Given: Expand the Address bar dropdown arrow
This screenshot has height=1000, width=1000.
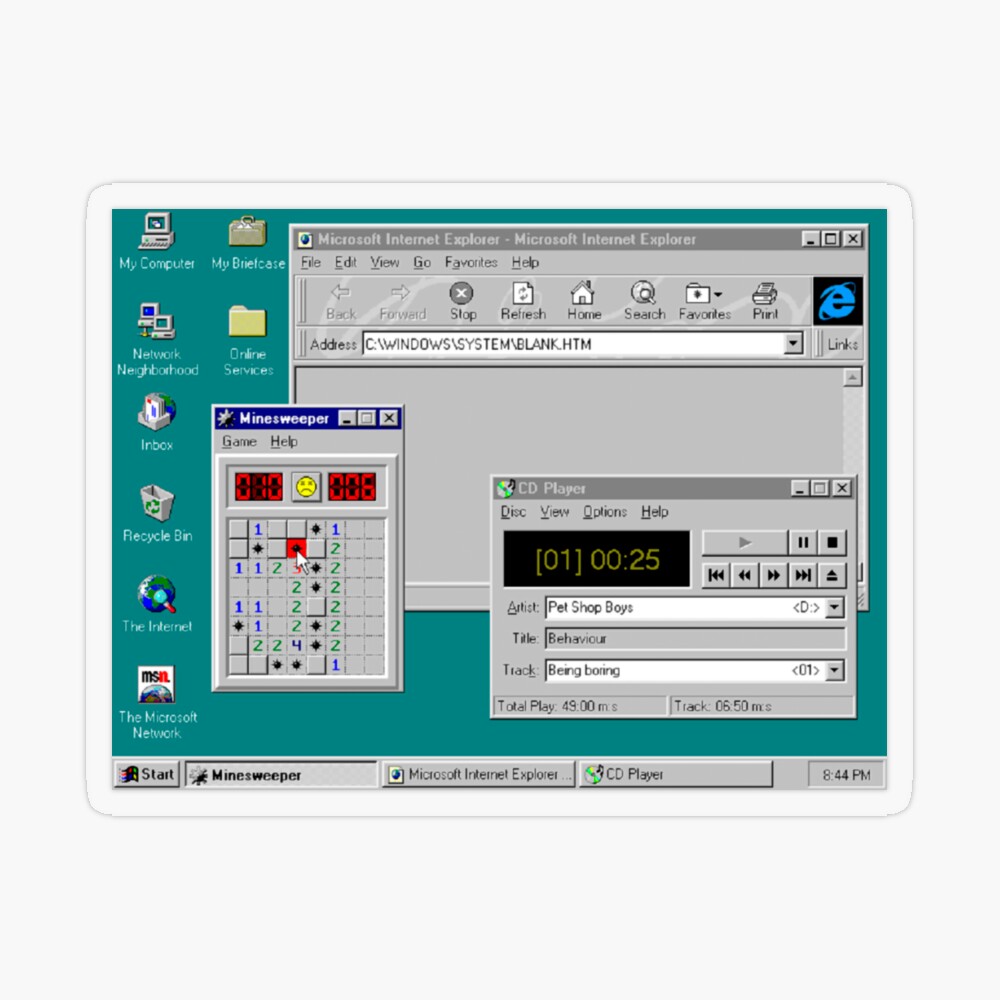Looking at the screenshot, I should 793,344.
